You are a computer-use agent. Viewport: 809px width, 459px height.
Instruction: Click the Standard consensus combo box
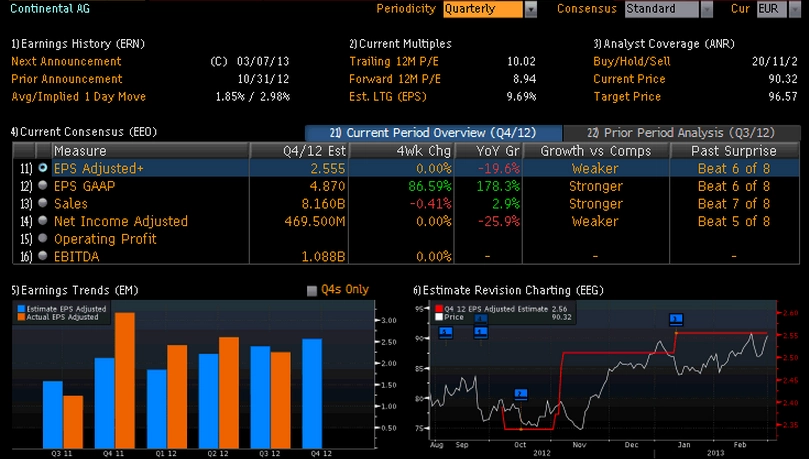coord(662,9)
